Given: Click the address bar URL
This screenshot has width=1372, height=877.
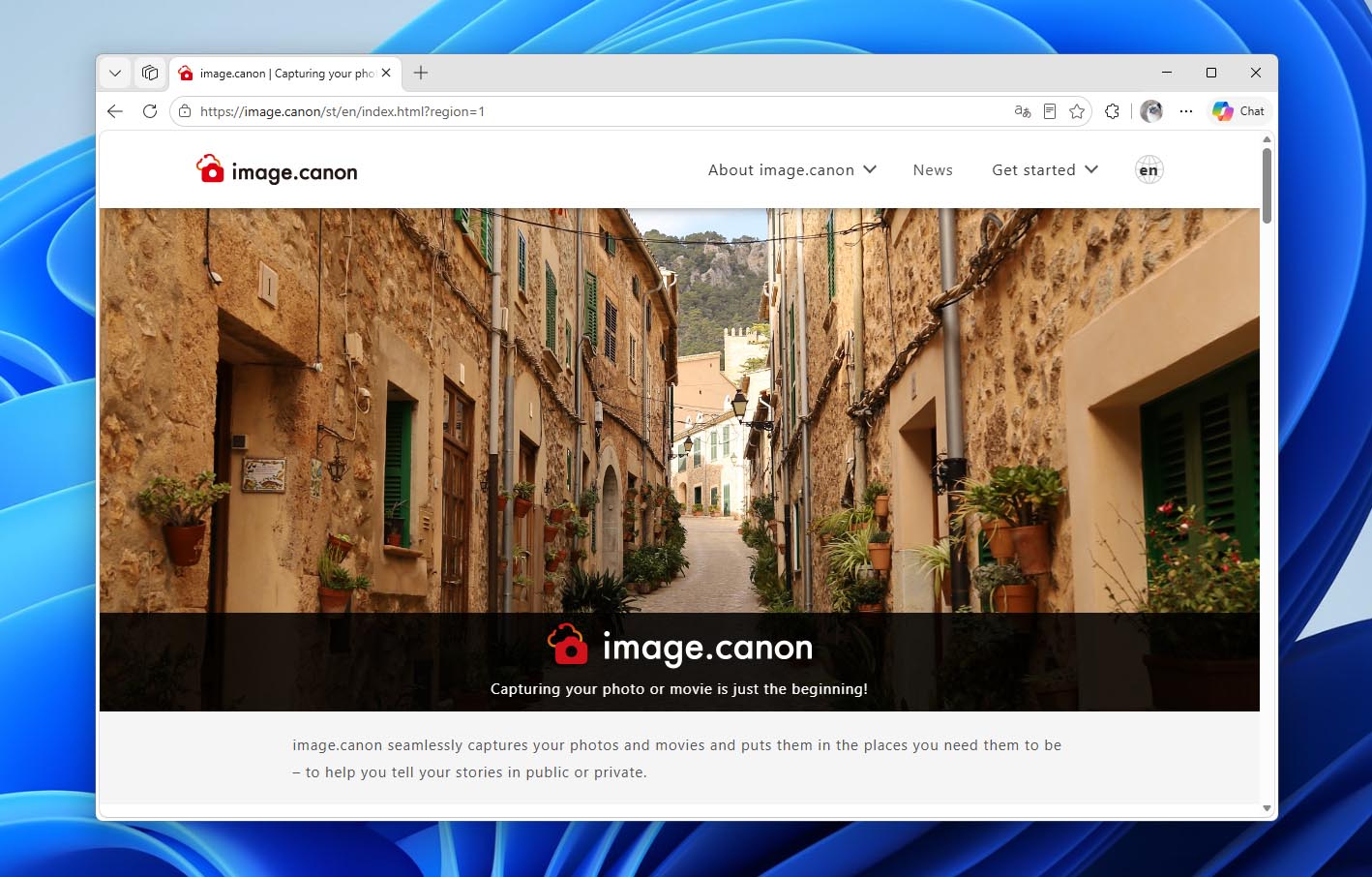Looking at the screenshot, I should click(343, 111).
